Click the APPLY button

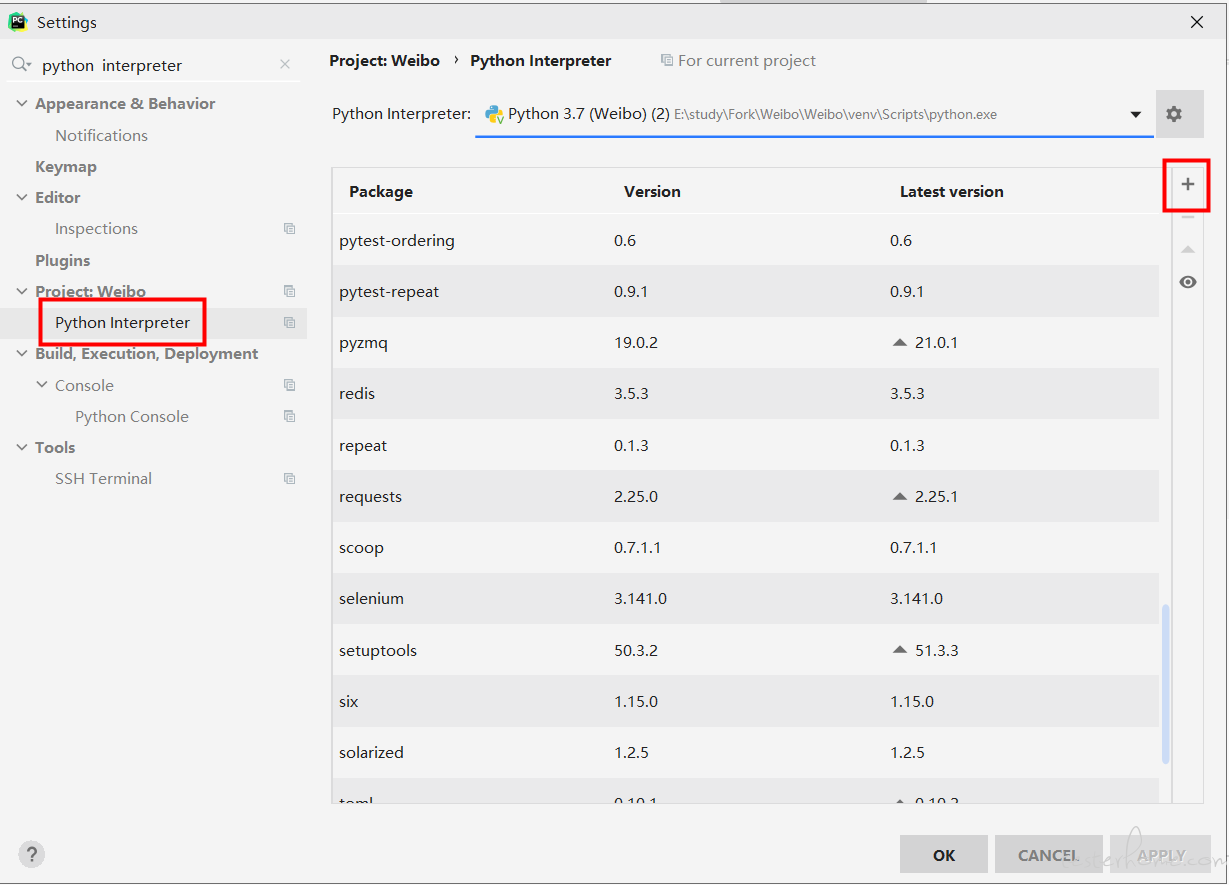1161,855
